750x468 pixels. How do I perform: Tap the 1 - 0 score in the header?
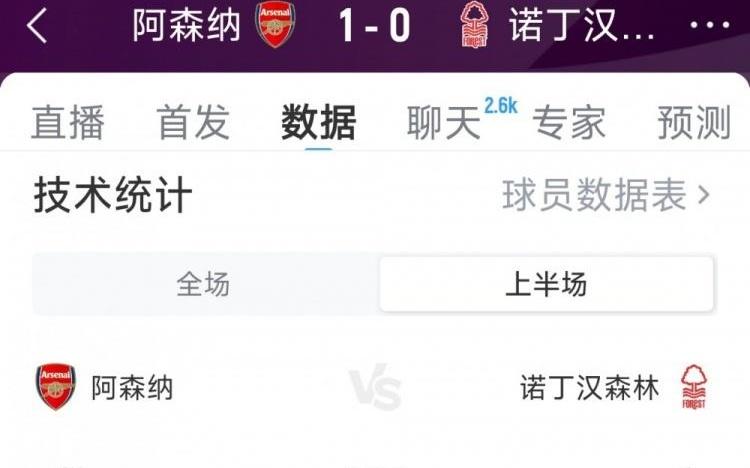coord(374,27)
